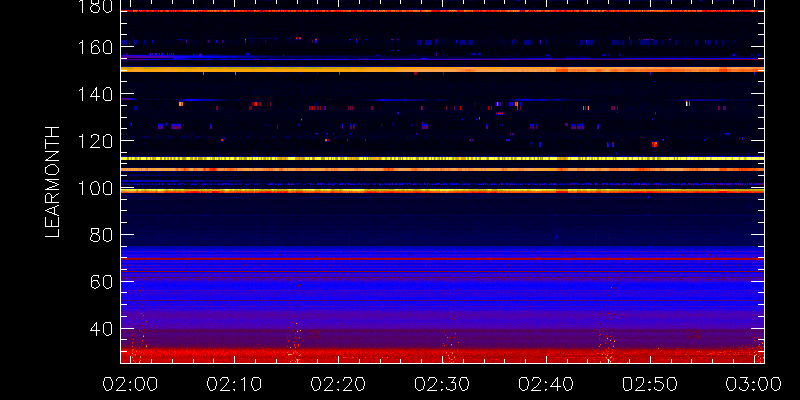The height and width of the screenshot is (400, 800).
Task: Click the 02:00 time axis label
Action: [130, 384]
